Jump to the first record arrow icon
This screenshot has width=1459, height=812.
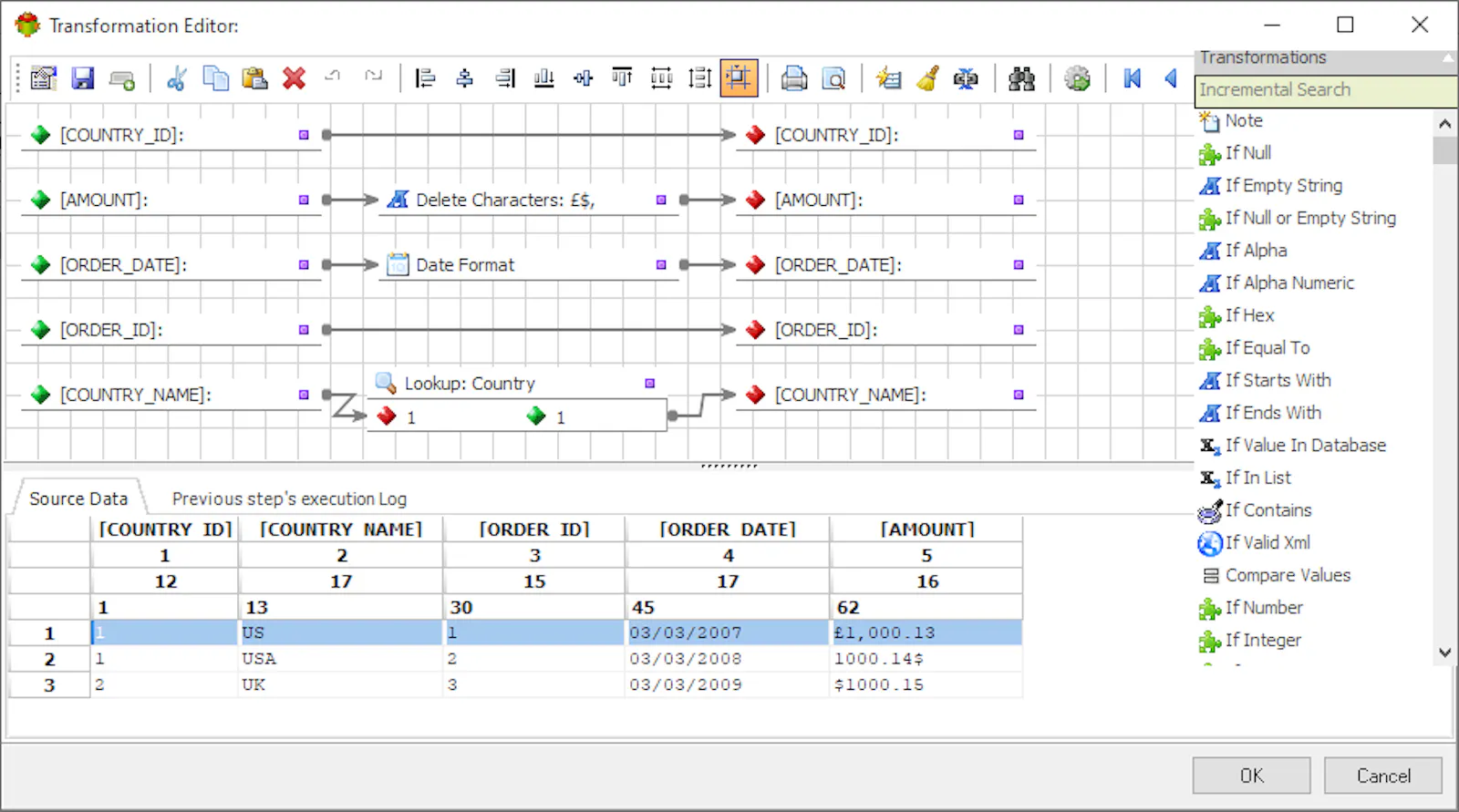click(1133, 79)
